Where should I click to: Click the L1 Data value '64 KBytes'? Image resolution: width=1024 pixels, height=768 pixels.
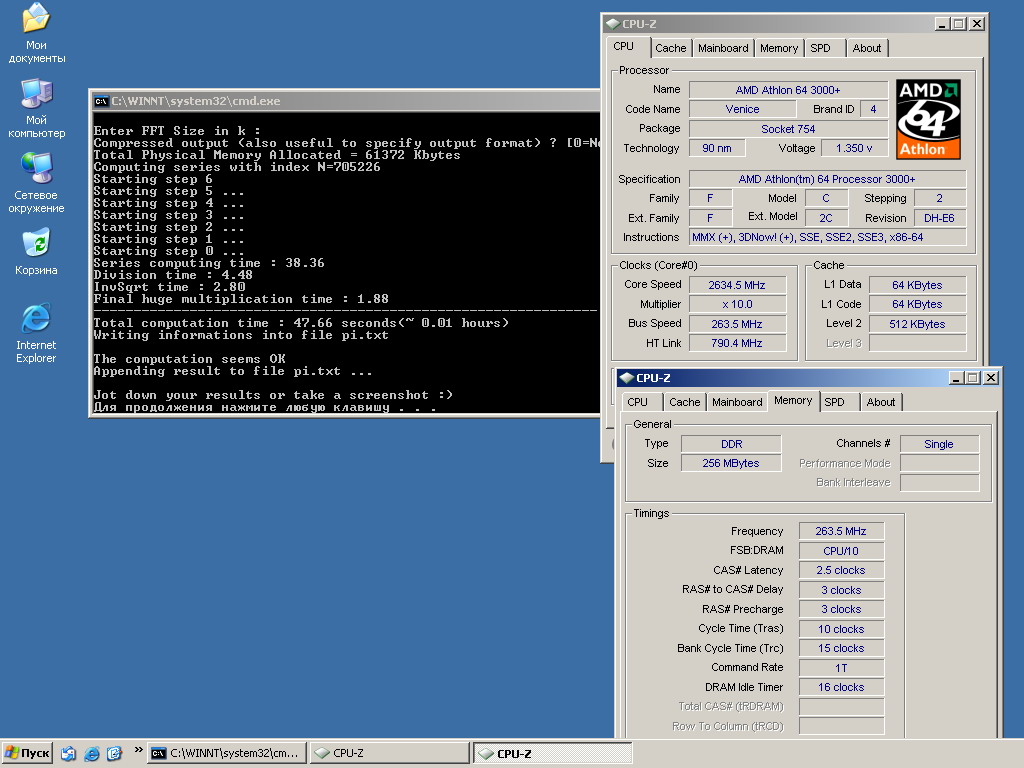[x=917, y=285]
